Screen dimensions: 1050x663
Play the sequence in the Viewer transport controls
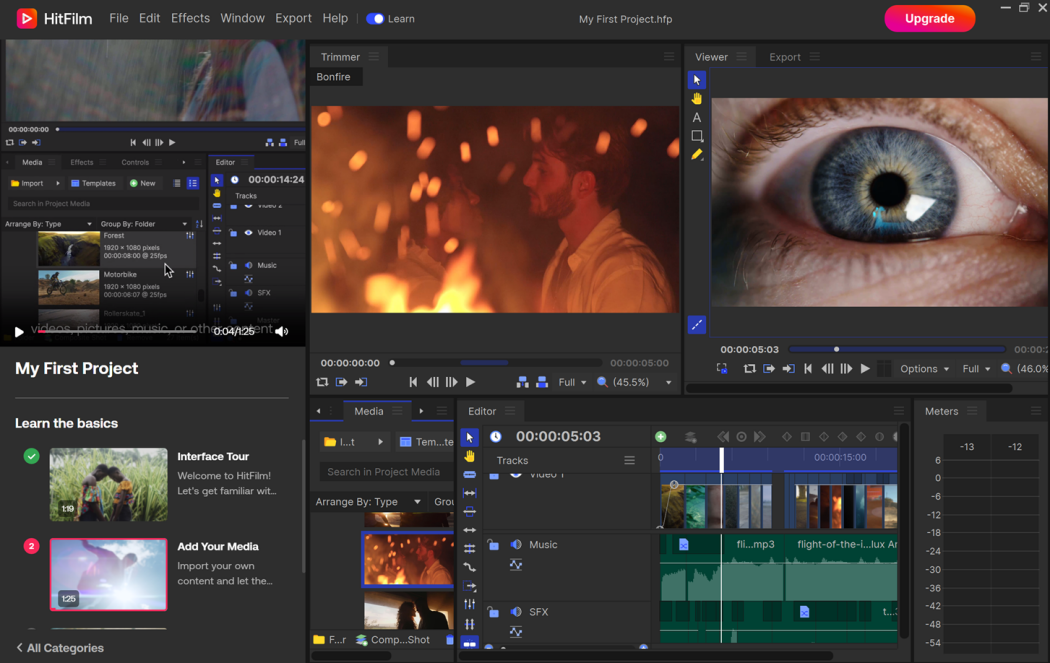pyautogui.click(x=865, y=368)
